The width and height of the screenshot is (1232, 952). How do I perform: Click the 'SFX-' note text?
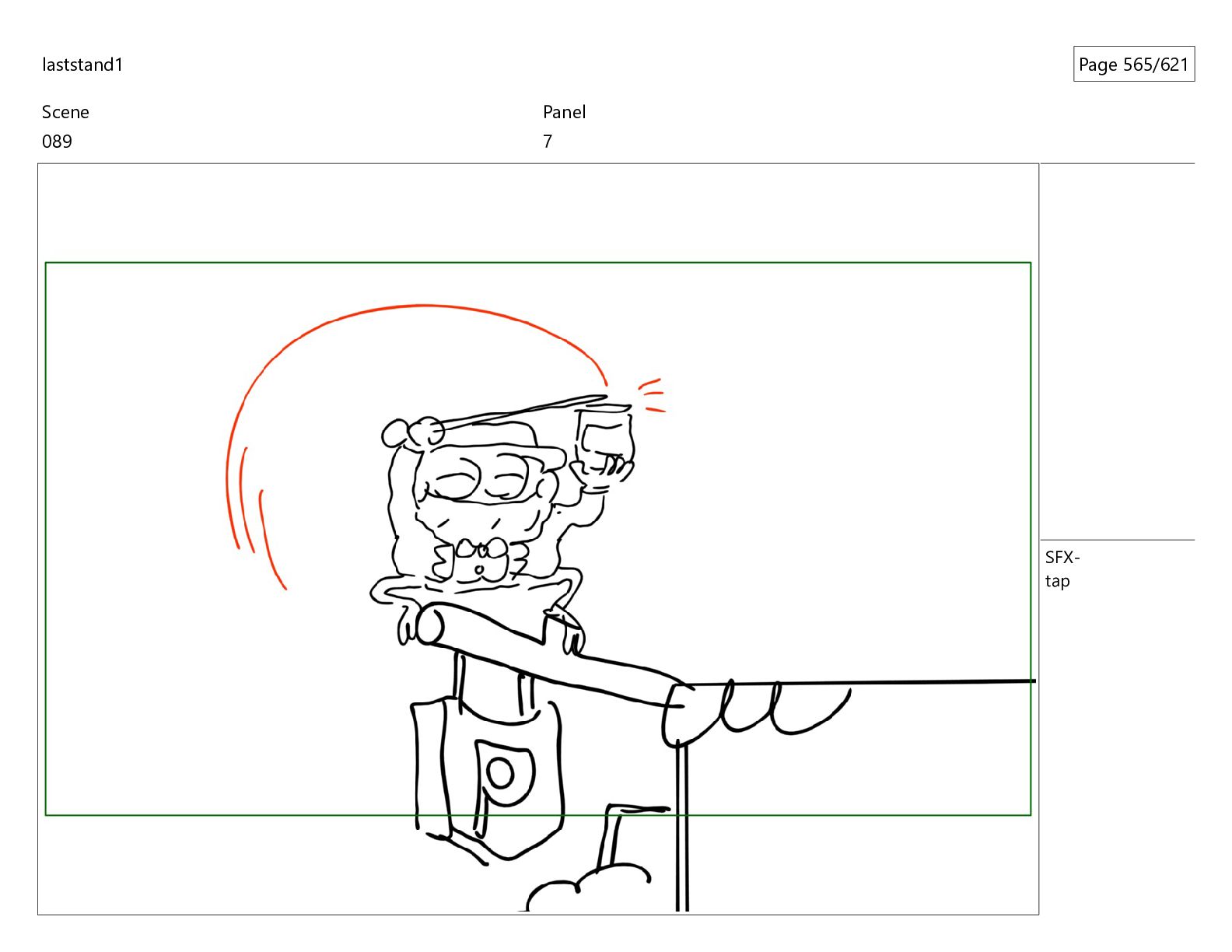1062,557
